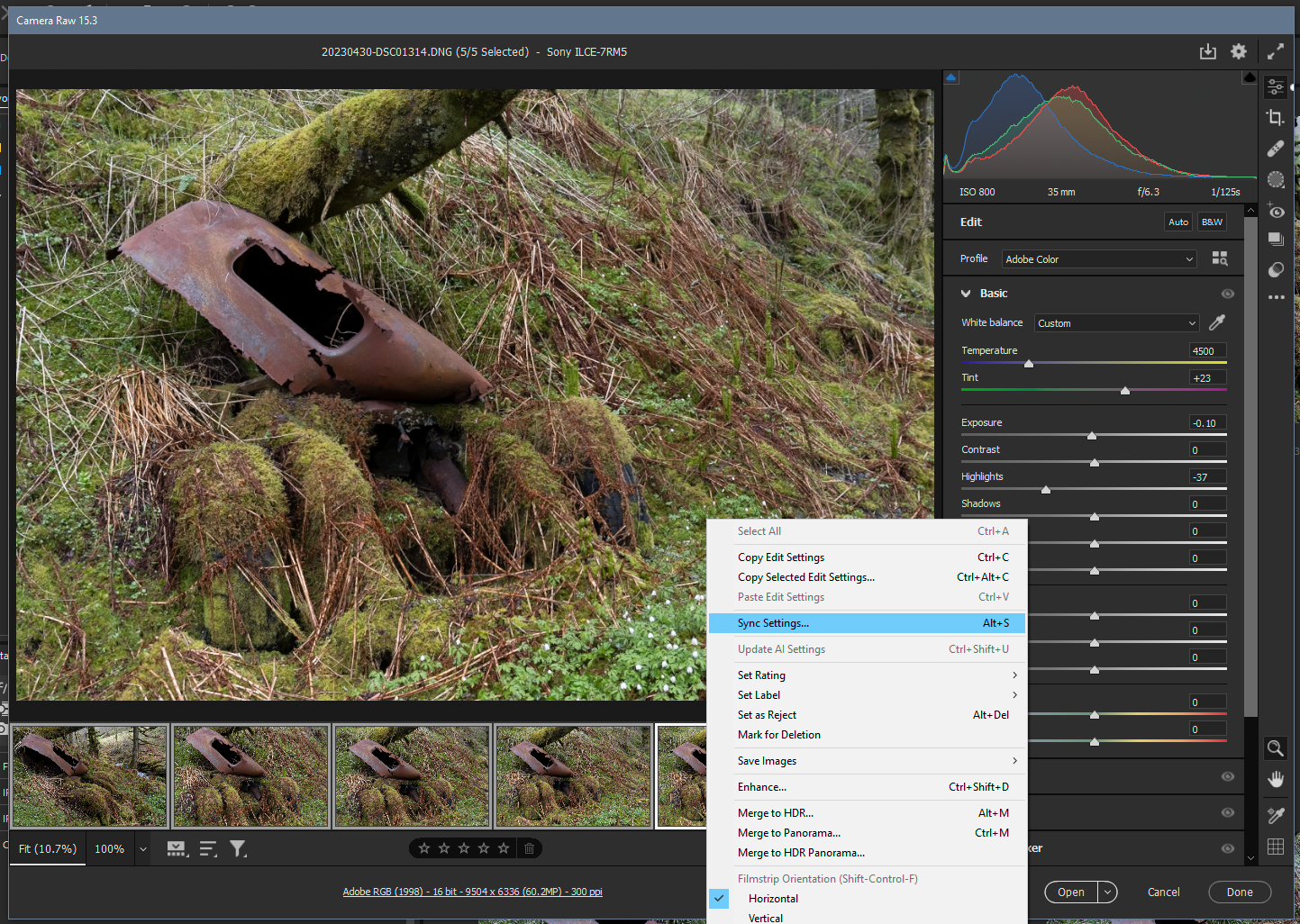1300x924 pixels.
Task: Open the Masking tool
Action: (x=1275, y=179)
